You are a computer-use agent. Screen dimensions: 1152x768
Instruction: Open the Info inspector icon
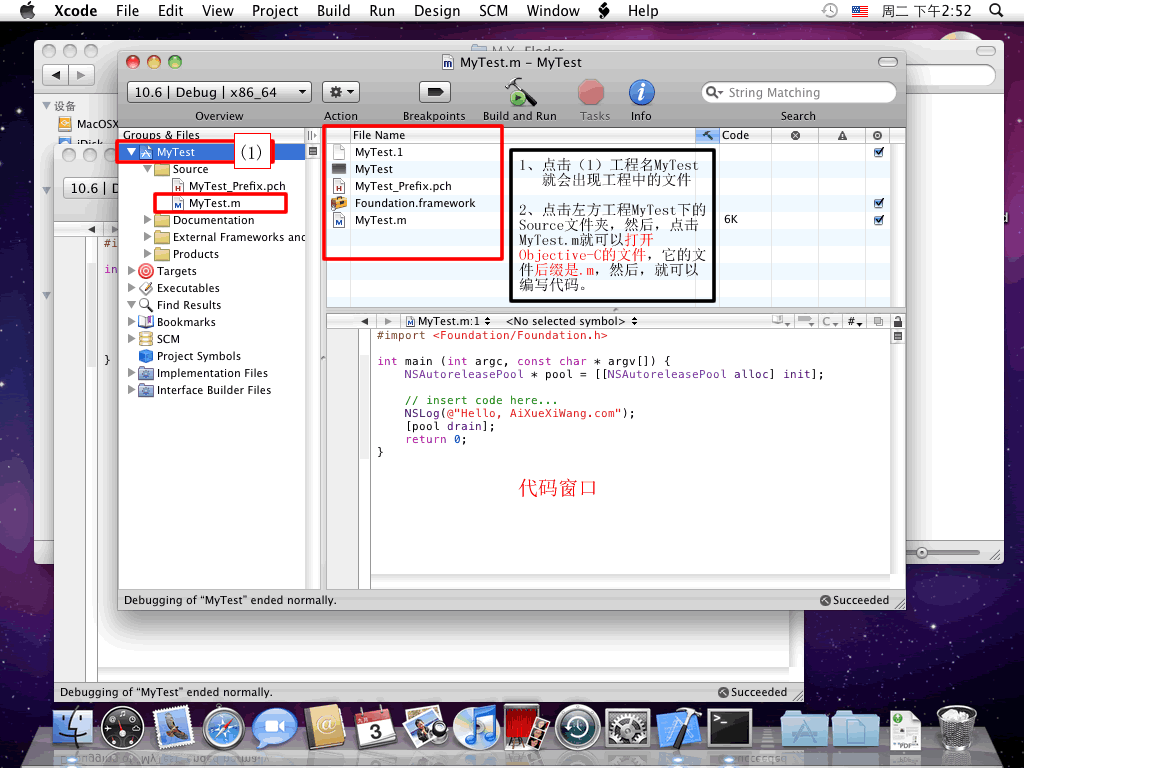point(641,93)
